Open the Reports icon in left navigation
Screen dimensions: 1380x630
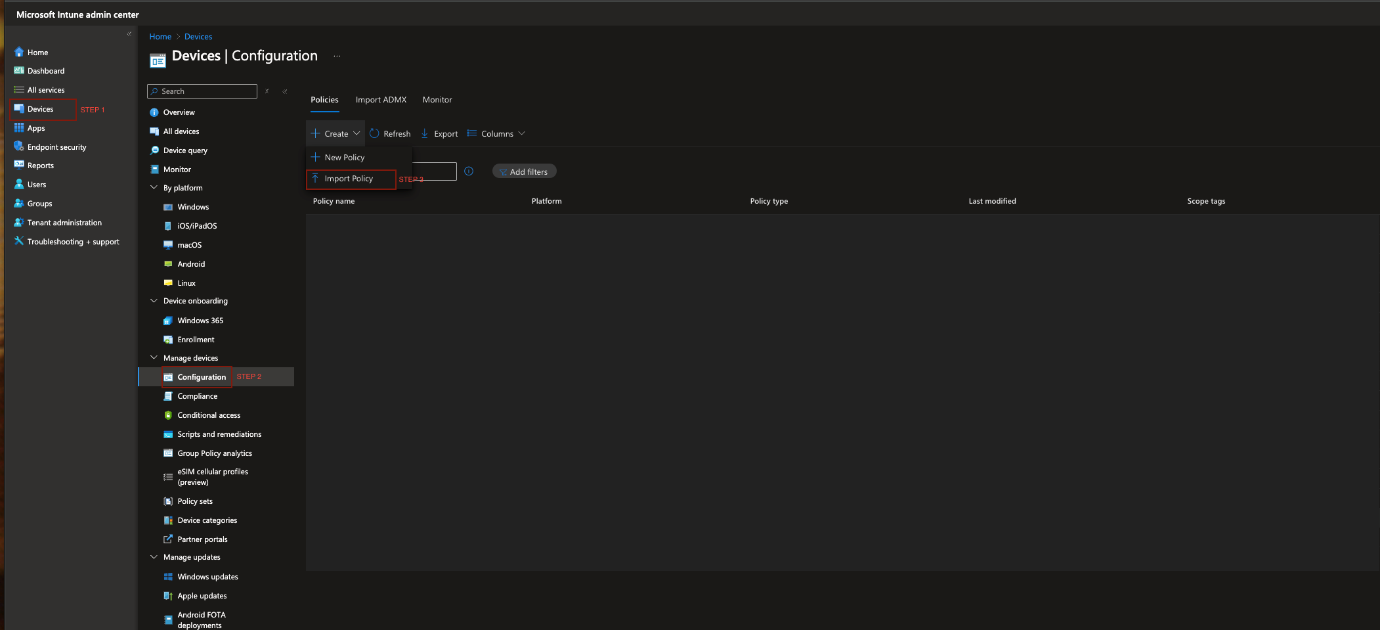[19, 165]
